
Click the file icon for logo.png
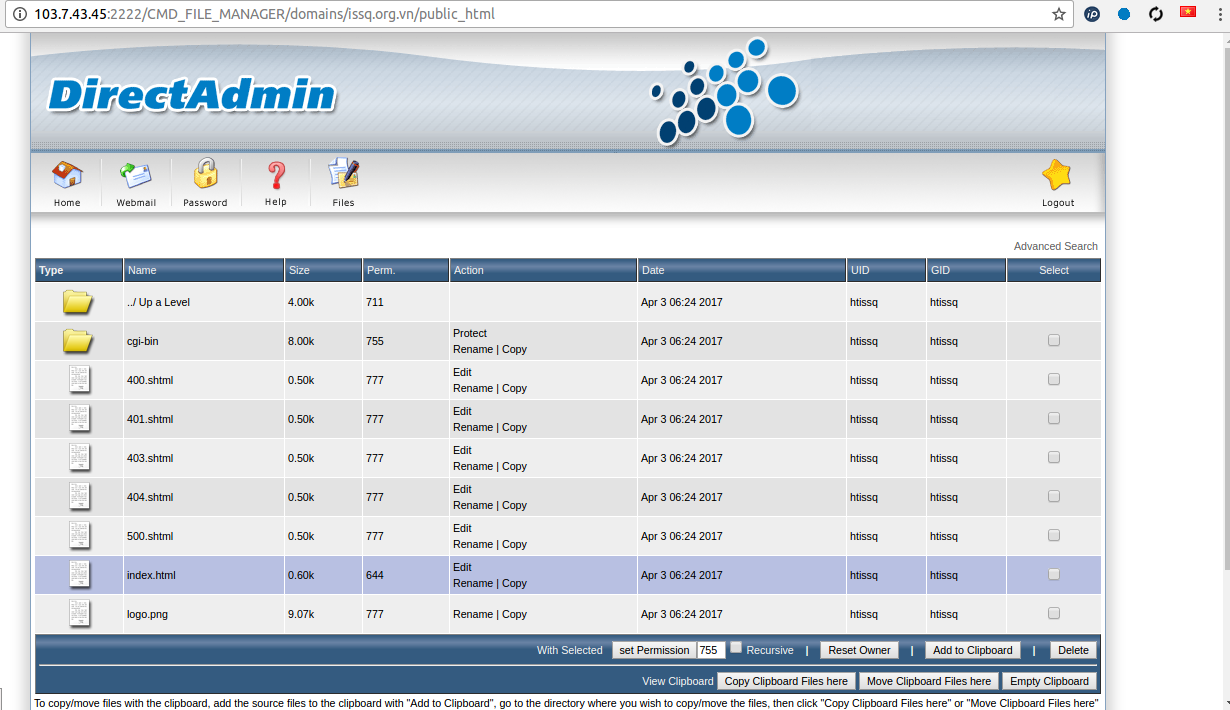[x=79, y=614]
